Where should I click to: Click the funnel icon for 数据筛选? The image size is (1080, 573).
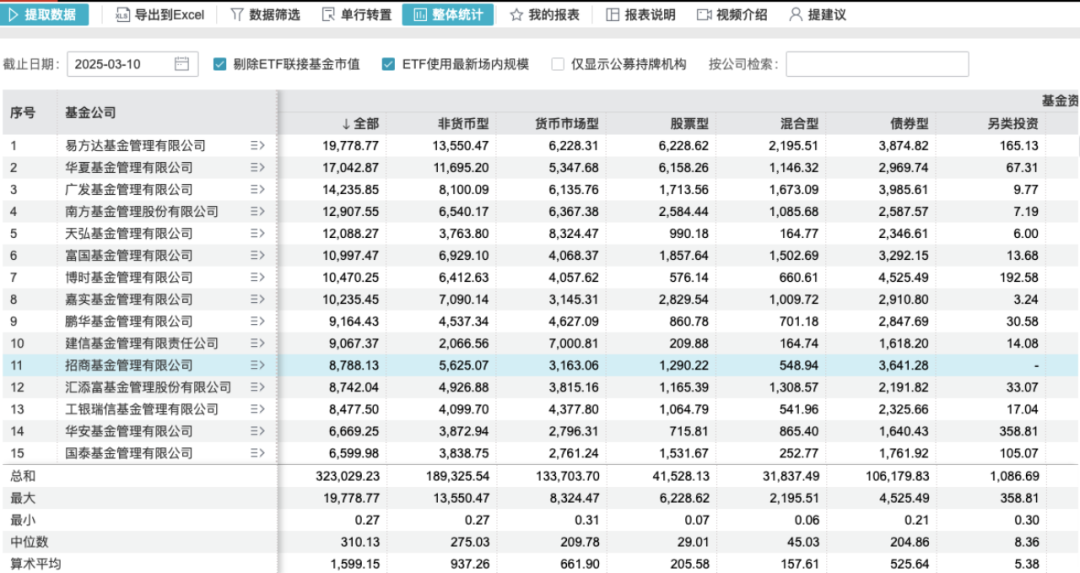point(237,15)
